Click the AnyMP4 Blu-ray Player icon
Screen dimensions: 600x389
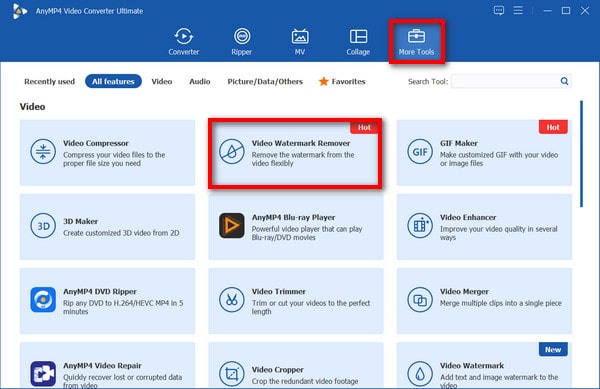coord(232,226)
